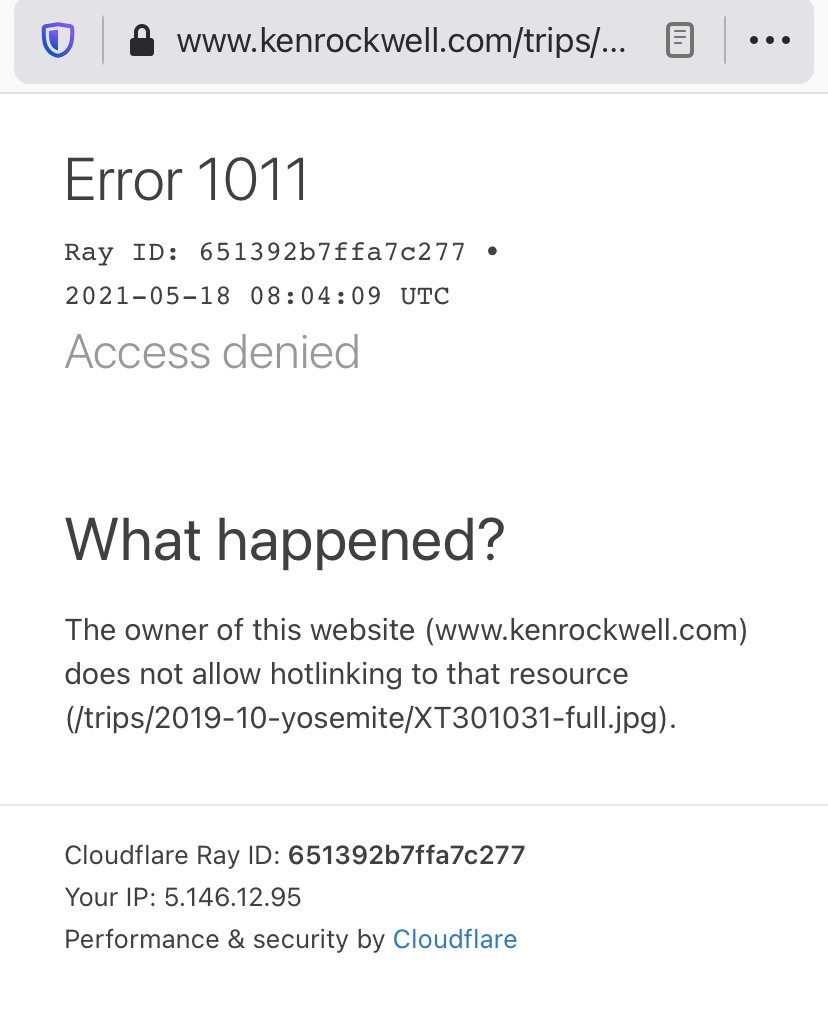
Task: Click the "Error 1011" heading
Action: tap(187, 181)
